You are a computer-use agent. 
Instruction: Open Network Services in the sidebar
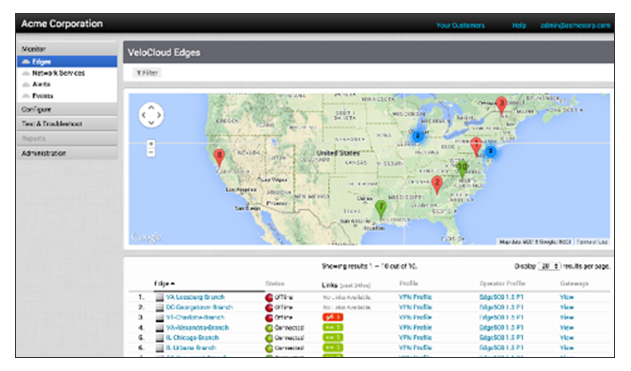58,73
